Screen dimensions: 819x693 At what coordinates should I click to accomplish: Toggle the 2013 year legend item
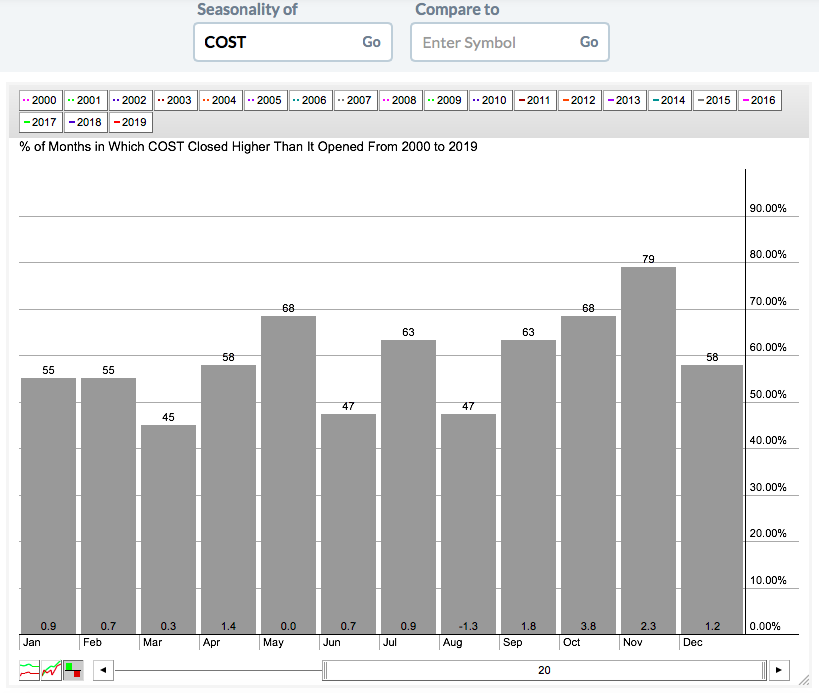click(x=624, y=100)
